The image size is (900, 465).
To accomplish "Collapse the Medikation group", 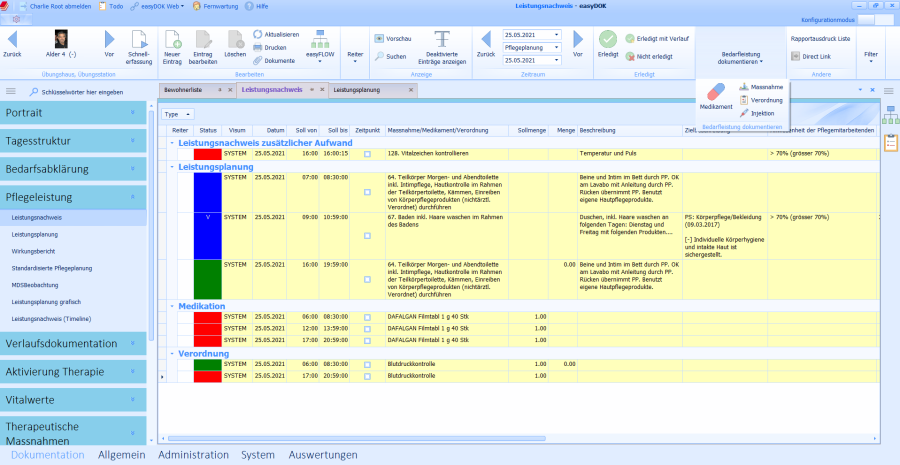I will [x=172, y=305].
